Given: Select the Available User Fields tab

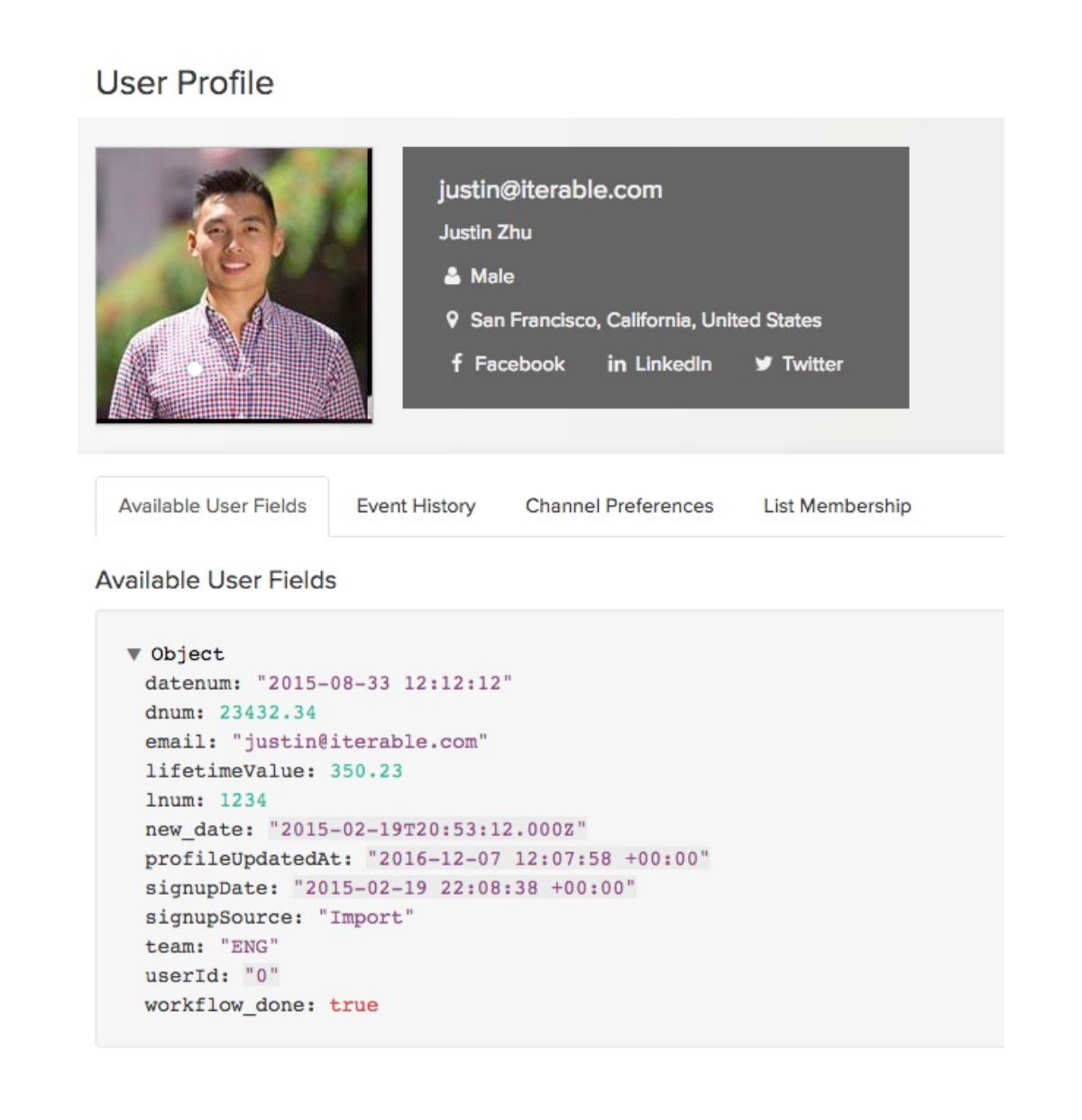Looking at the screenshot, I should 213,506.
